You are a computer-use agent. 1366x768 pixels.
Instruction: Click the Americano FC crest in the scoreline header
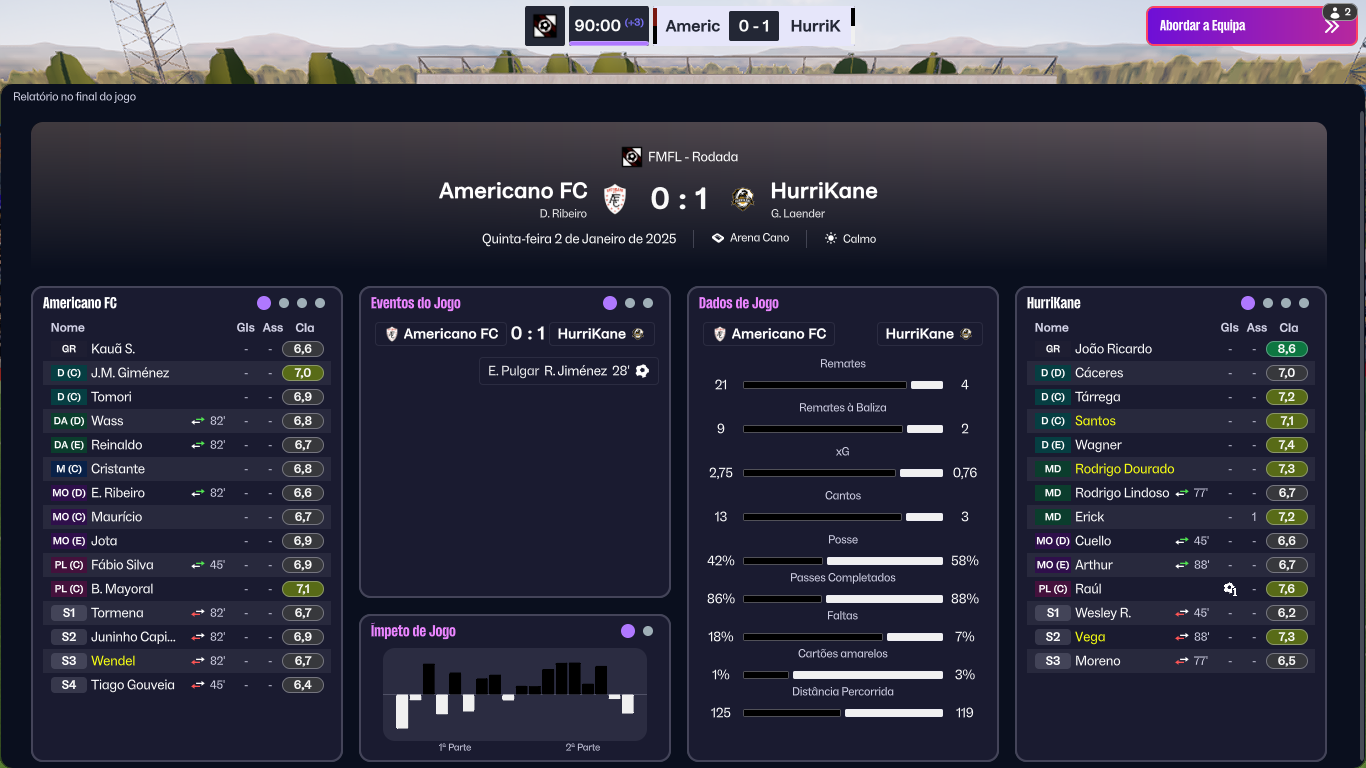coord(615,199)
